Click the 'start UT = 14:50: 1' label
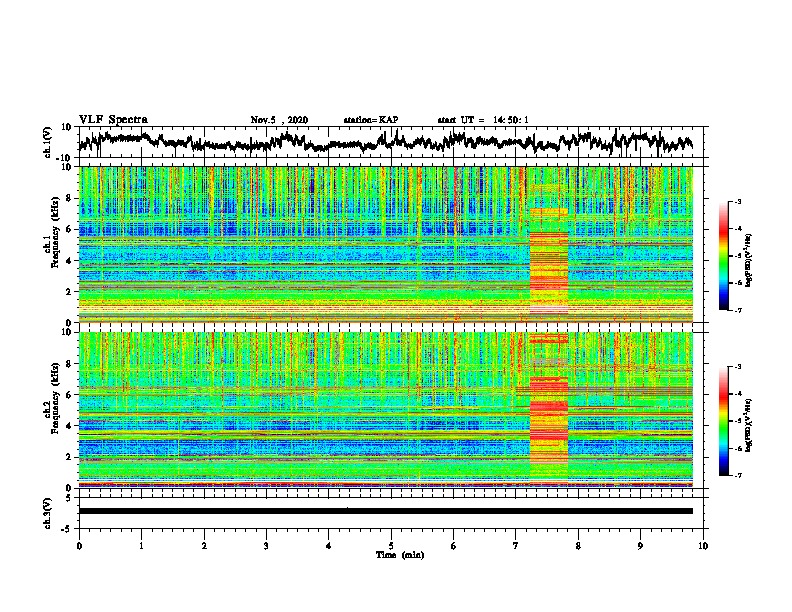This screenshot has height=612, width=792. (483, 120)
